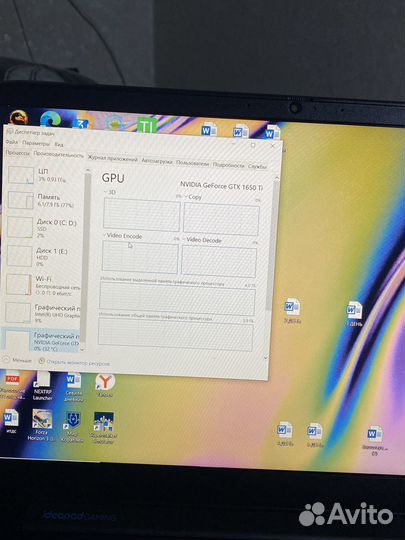The image size is (405, 540).
Task: Launch the Мир Кораблей desktop shortcut
Action: coord(72,427)
